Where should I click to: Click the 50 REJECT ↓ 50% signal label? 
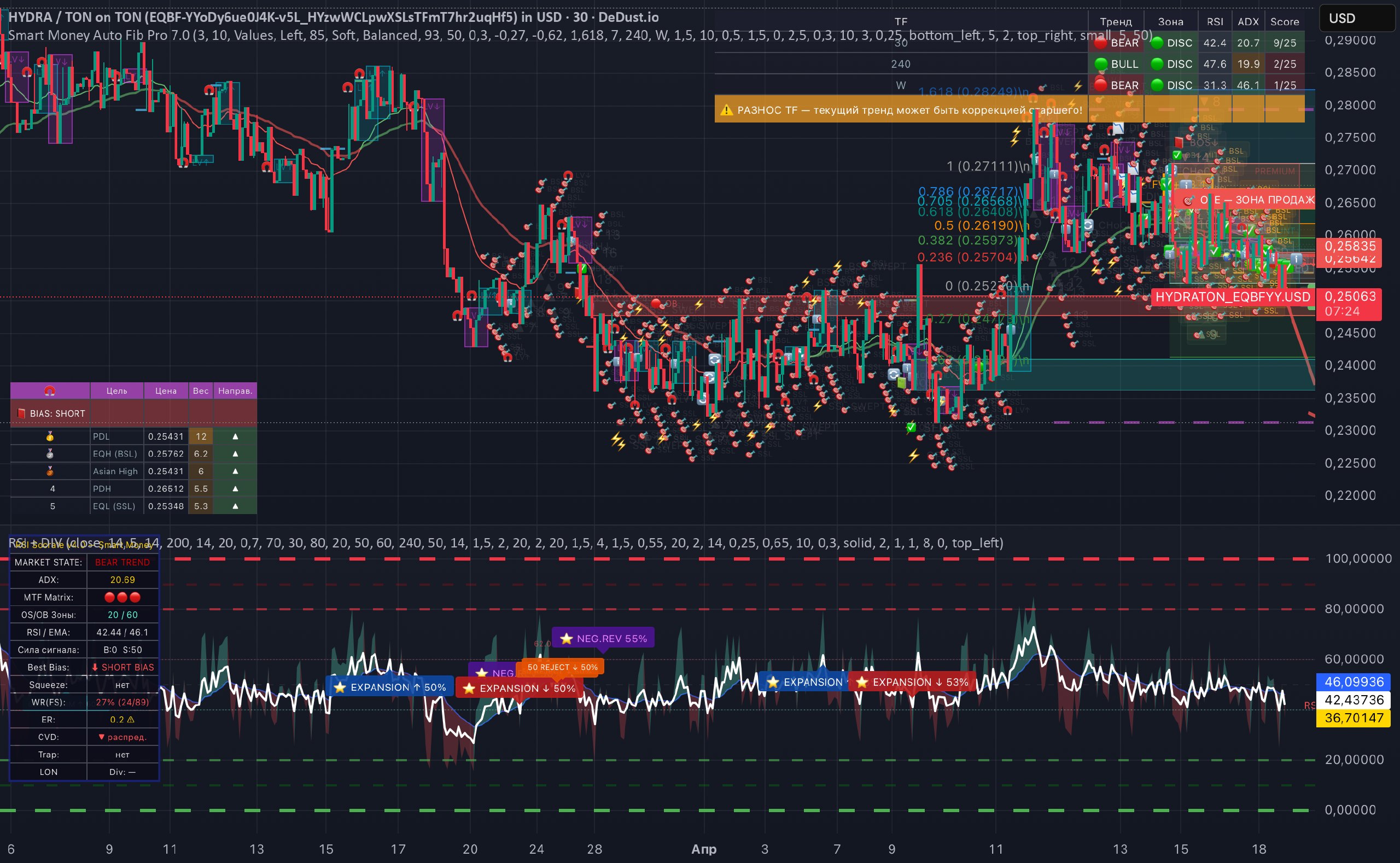562,667
